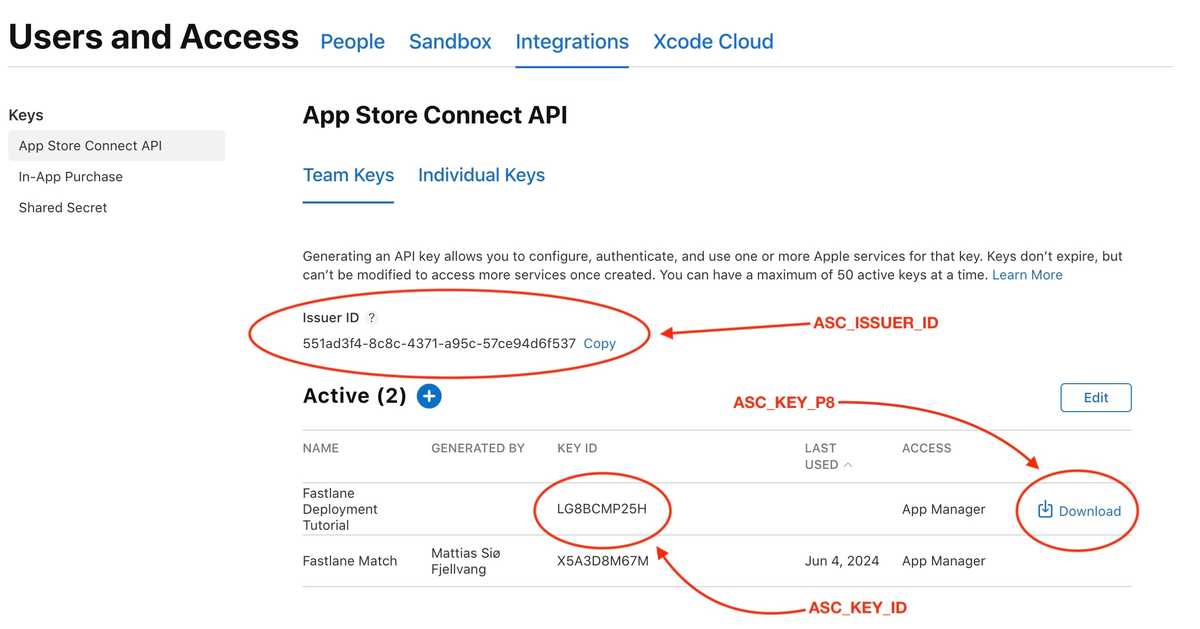Viewport: 1200px width, 629px height.
Task: Open the Xcode Cloud tab
Action: point(713,41)
